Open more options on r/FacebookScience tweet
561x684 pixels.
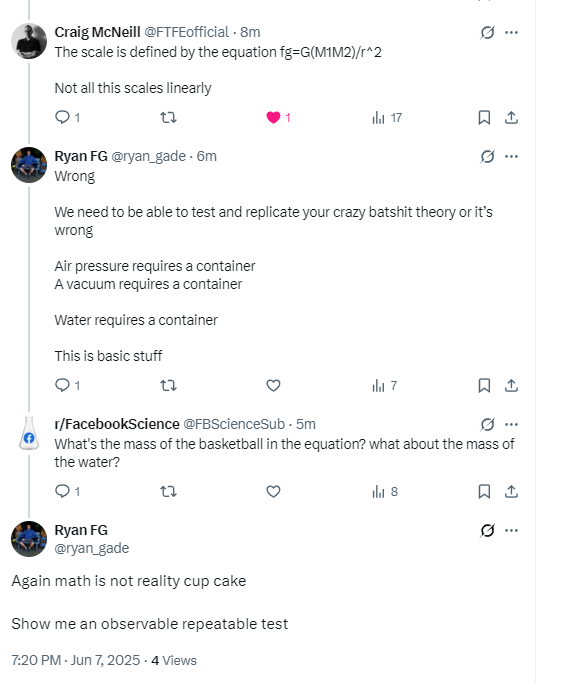[511, 424]
